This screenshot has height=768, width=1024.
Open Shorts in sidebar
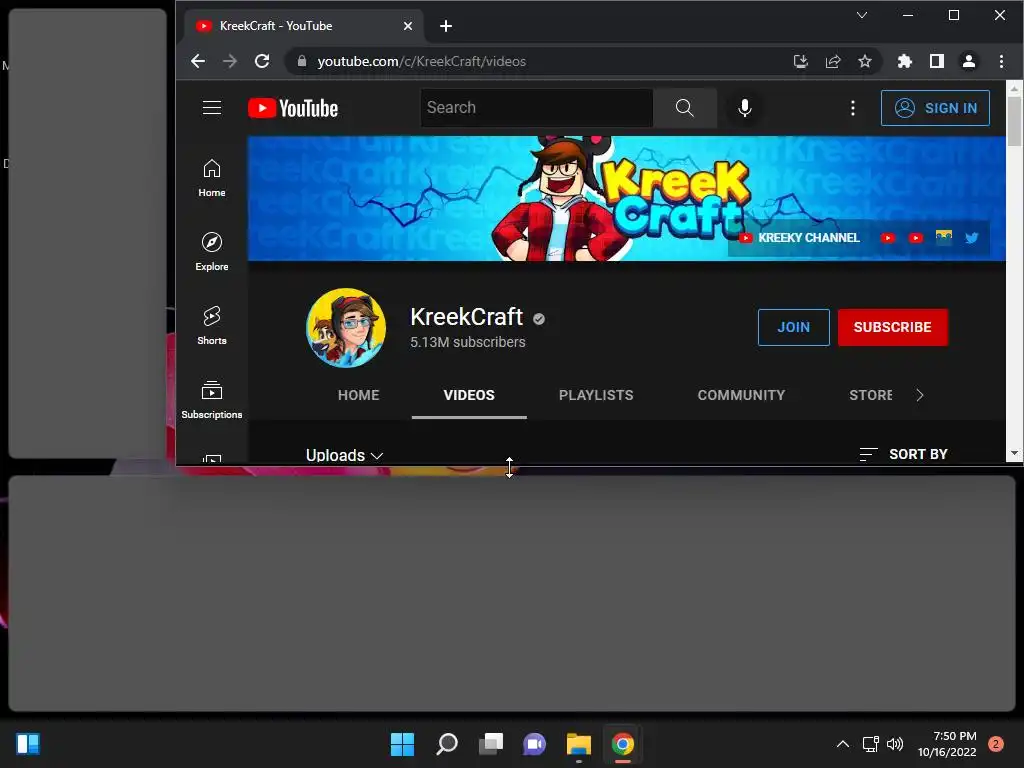(212, 326)
